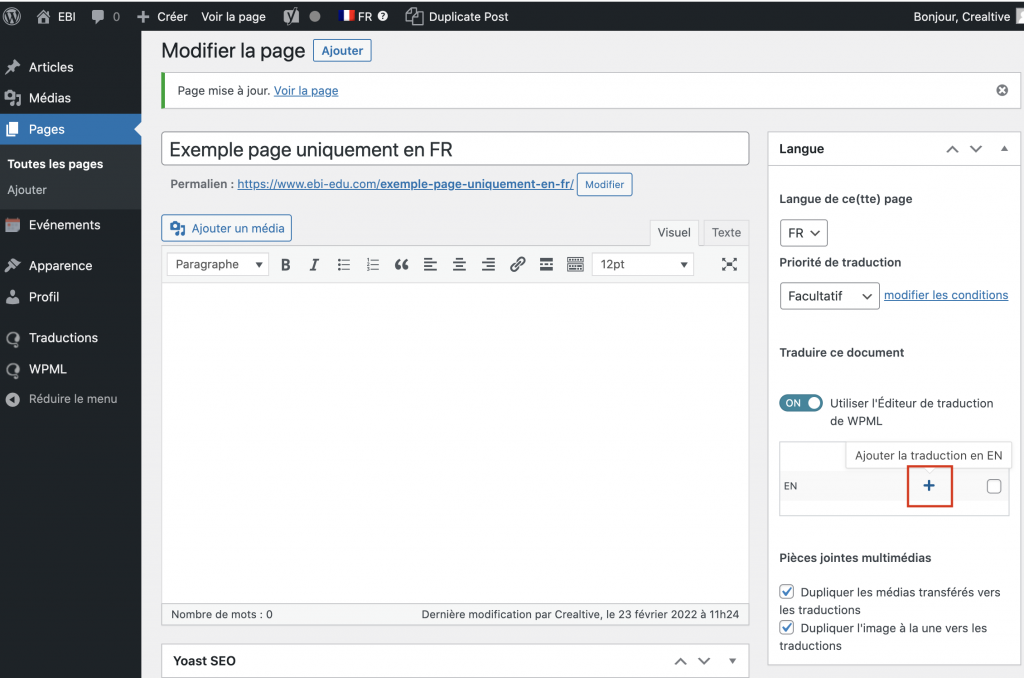Collapse menu with Réduire le menu
The image size is (1024, 678).
(71, 399)
